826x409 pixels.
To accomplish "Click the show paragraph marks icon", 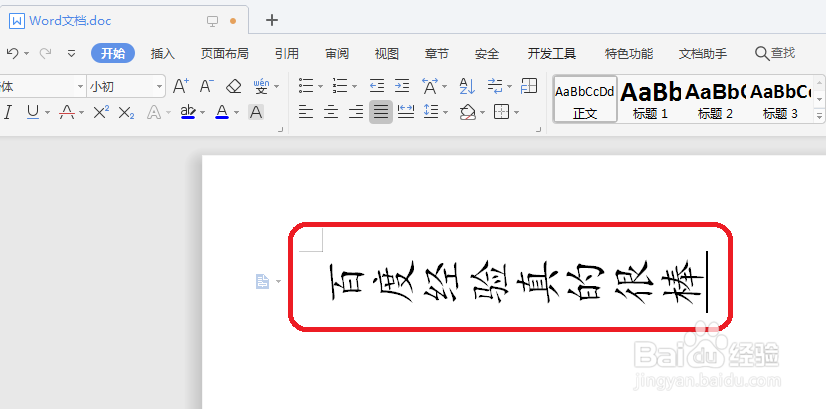I will tap(496, 85).
